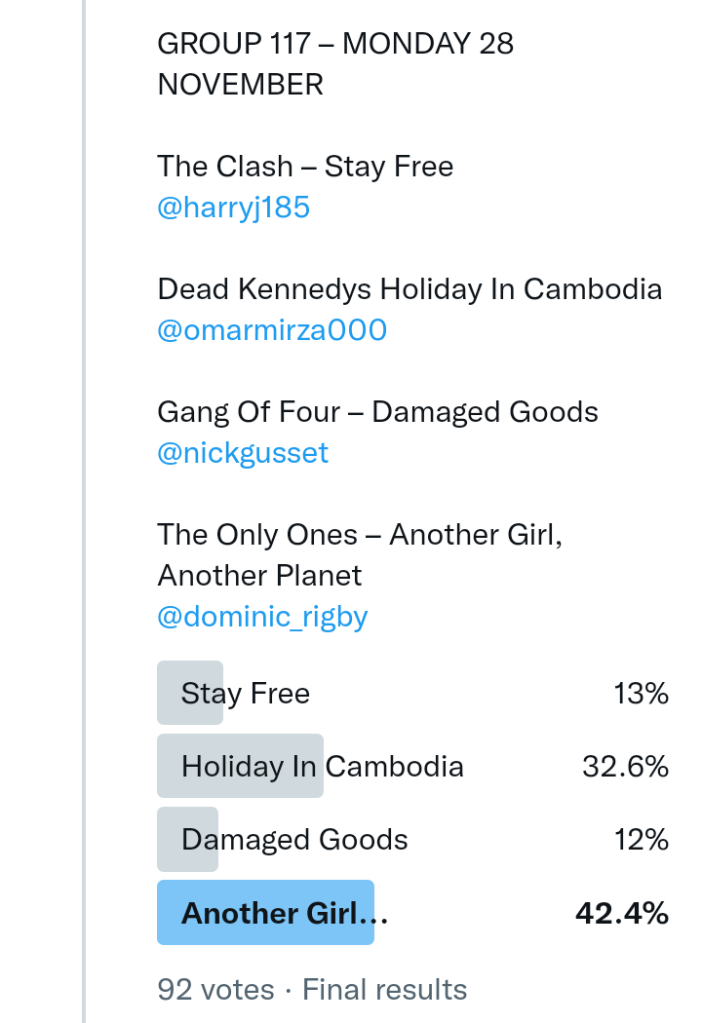The width and height of the screenshot is (702, 1023).
Task: Click The Clash – Stay Free line
Action: tap(305, 166)
